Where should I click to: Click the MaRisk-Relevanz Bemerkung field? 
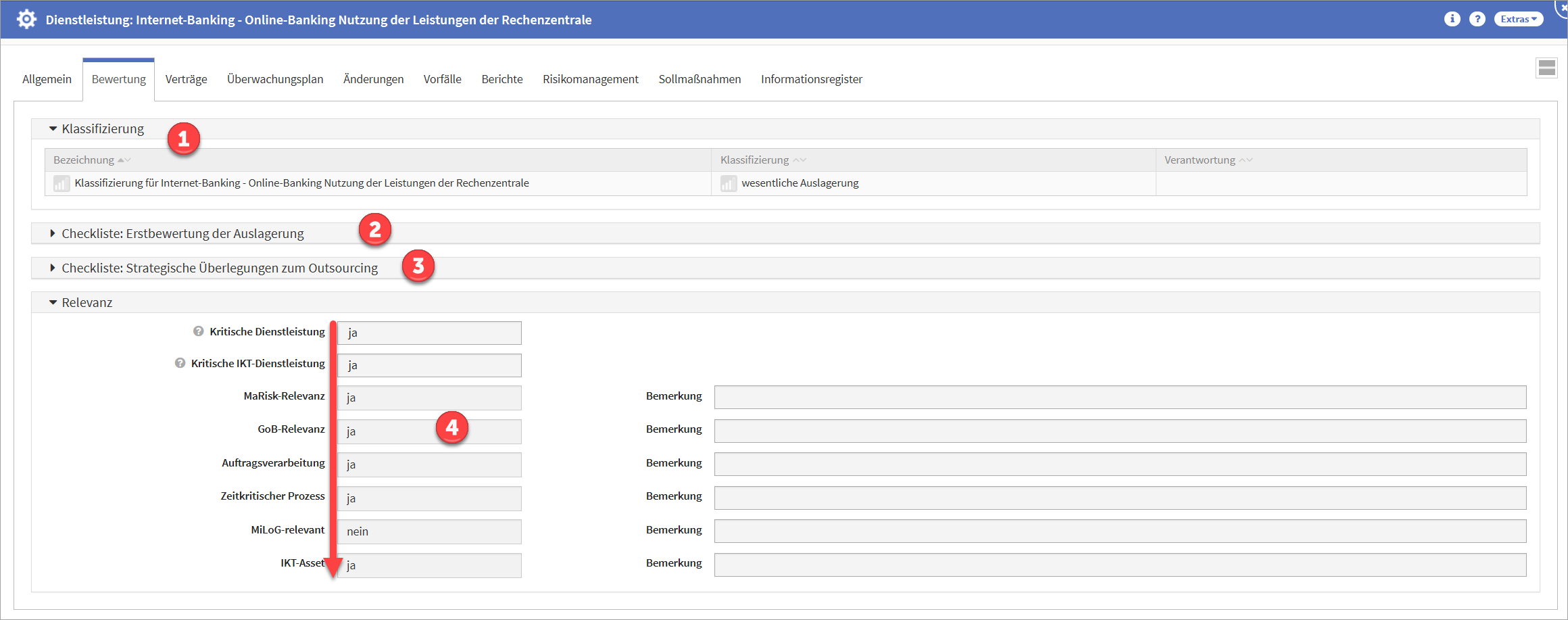pos(1119,397)
